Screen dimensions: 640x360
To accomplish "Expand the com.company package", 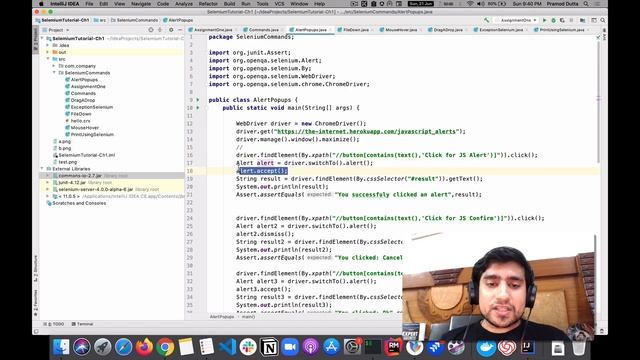I will [x=54, y=66].
